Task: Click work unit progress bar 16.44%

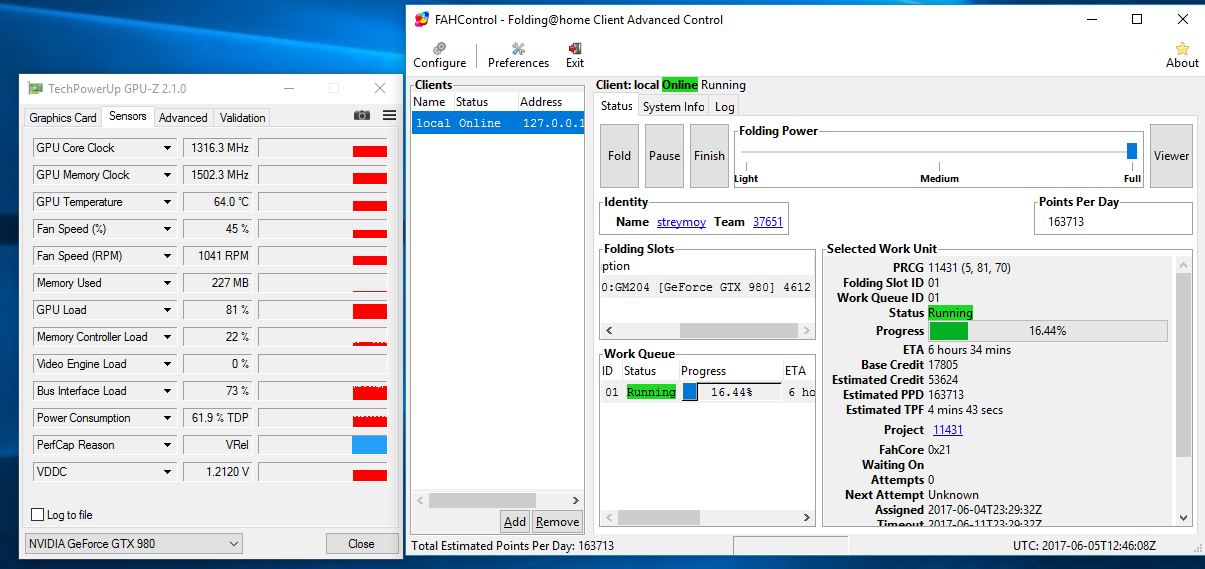Action: tap(1048, 331)
